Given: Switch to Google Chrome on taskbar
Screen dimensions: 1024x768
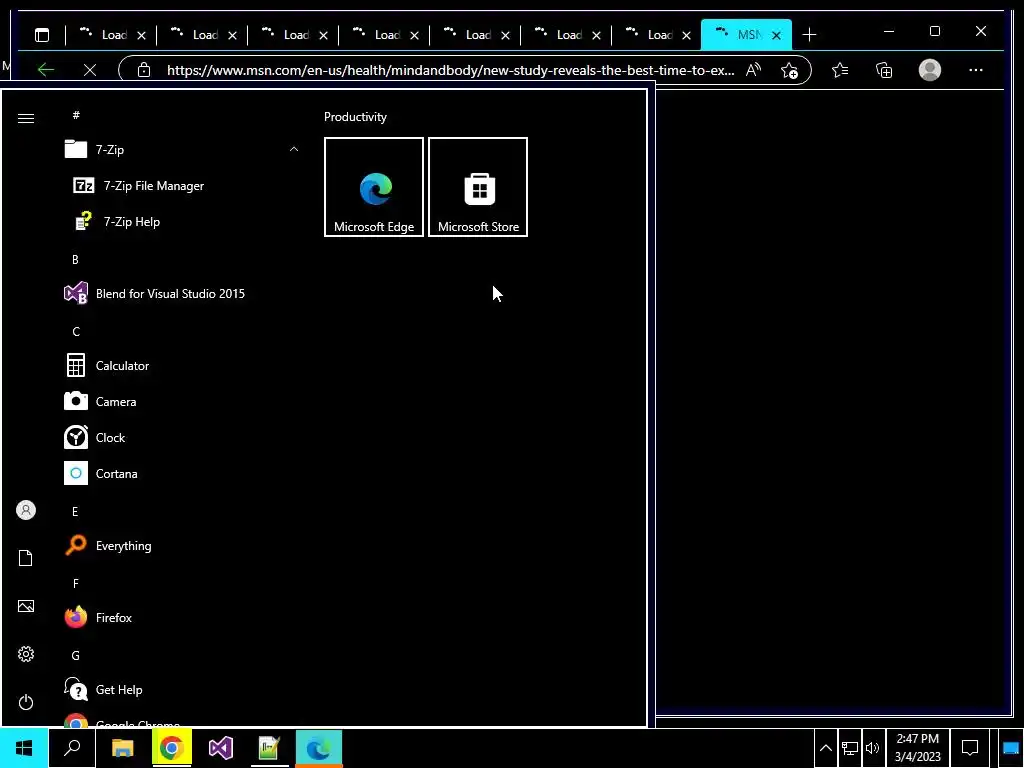Looking at the screenshot, I should [x=172, y=748].
